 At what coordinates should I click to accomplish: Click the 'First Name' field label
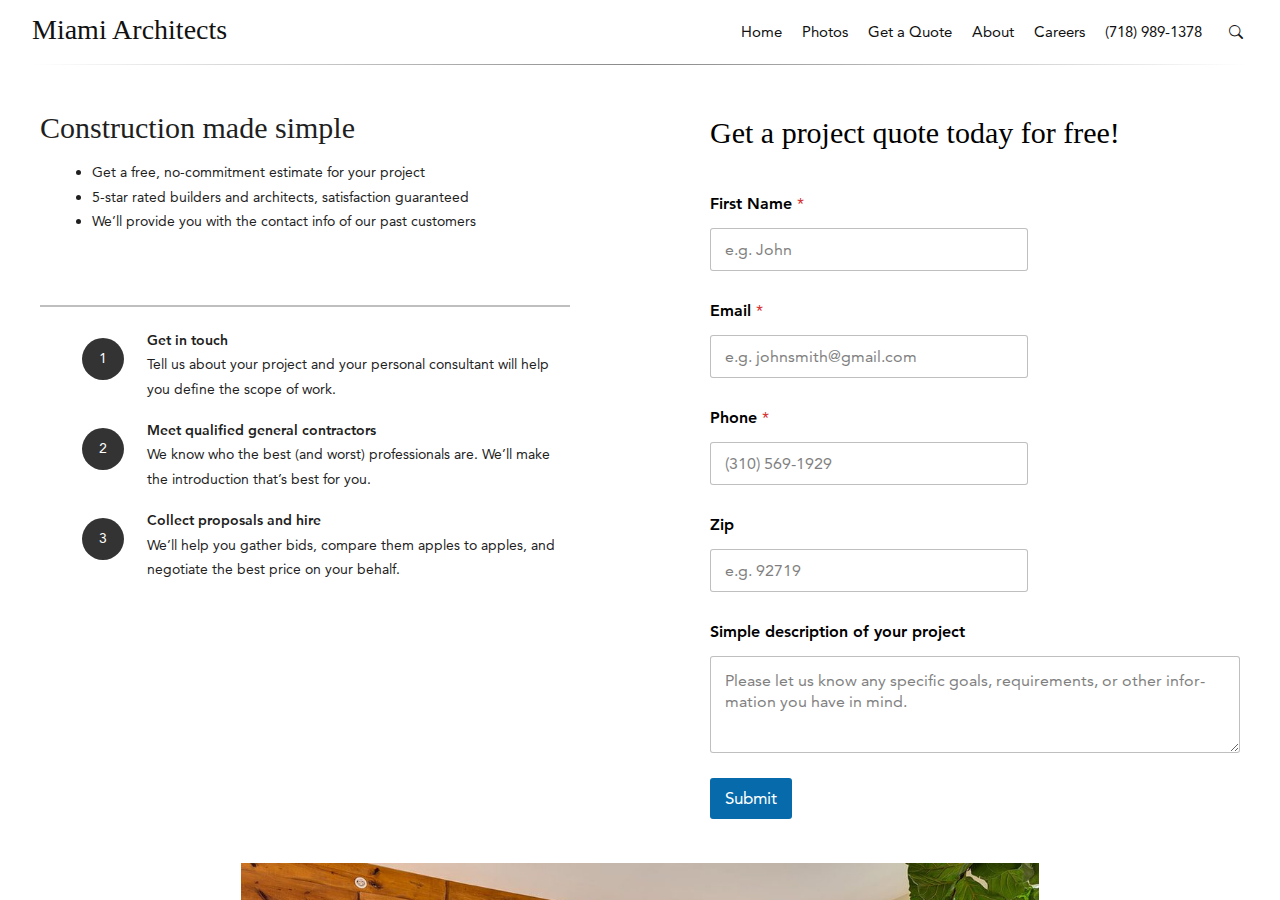tap(757, 203)
